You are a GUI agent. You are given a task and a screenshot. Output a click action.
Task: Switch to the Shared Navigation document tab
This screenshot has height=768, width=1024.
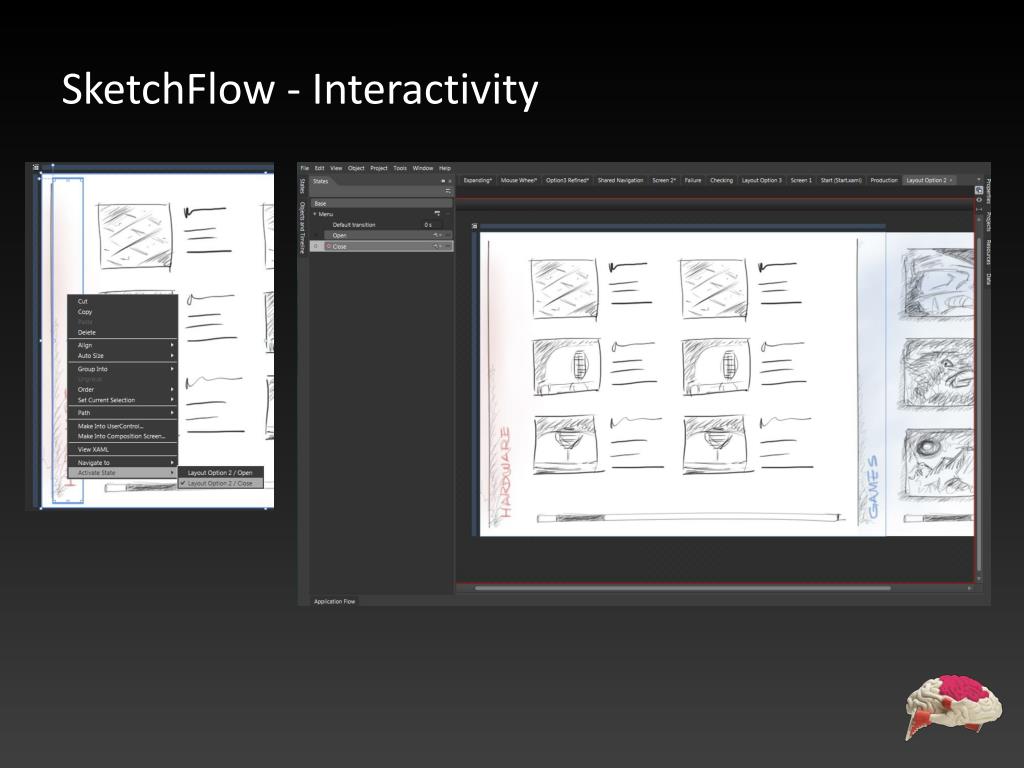[620, 180]
